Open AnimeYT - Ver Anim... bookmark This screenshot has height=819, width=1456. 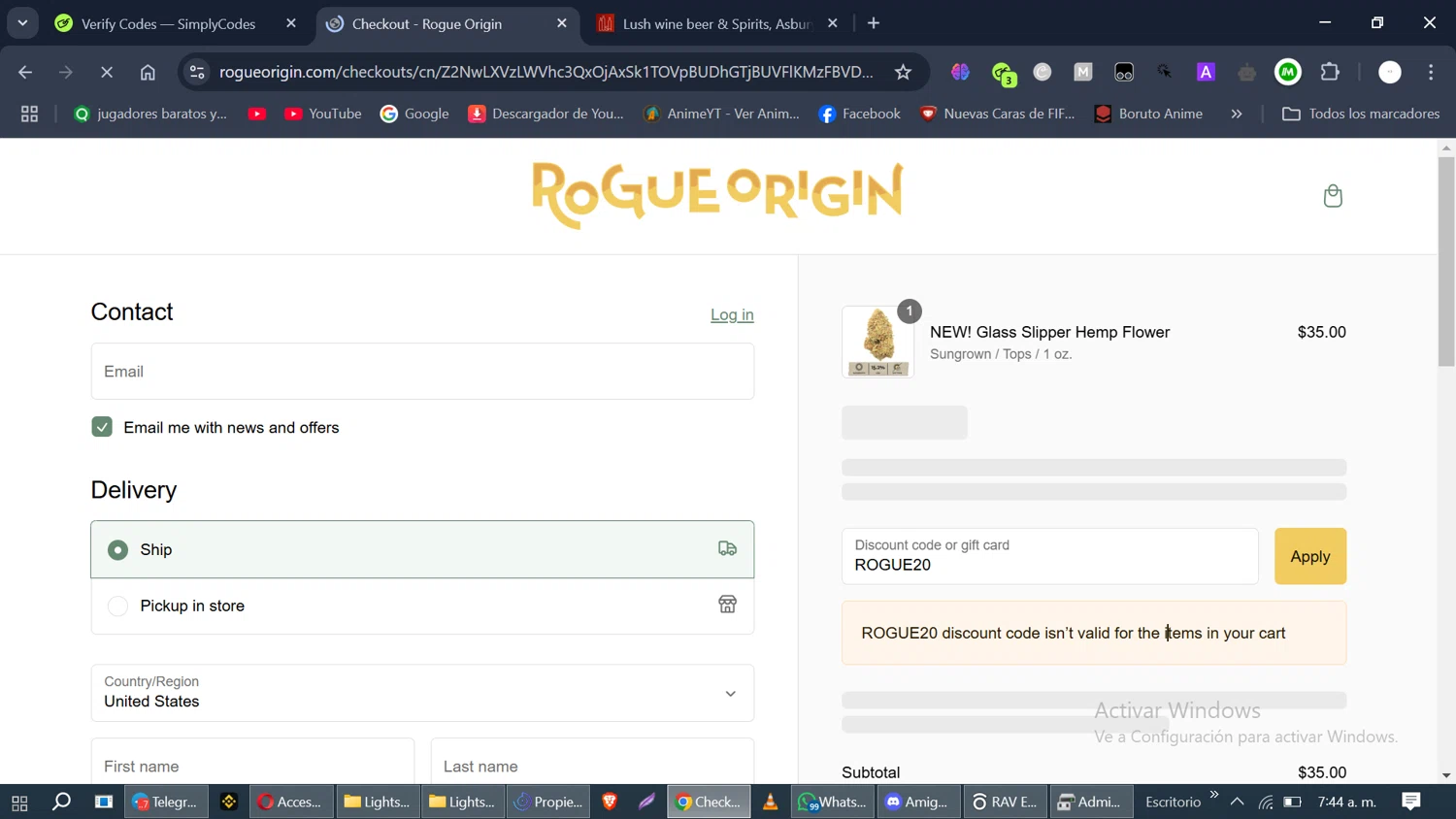point(721,114)
